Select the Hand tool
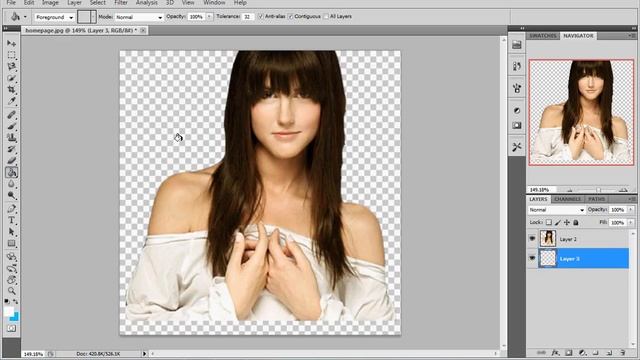Screen dimensions: 640x360 click(x=11, y=280)
